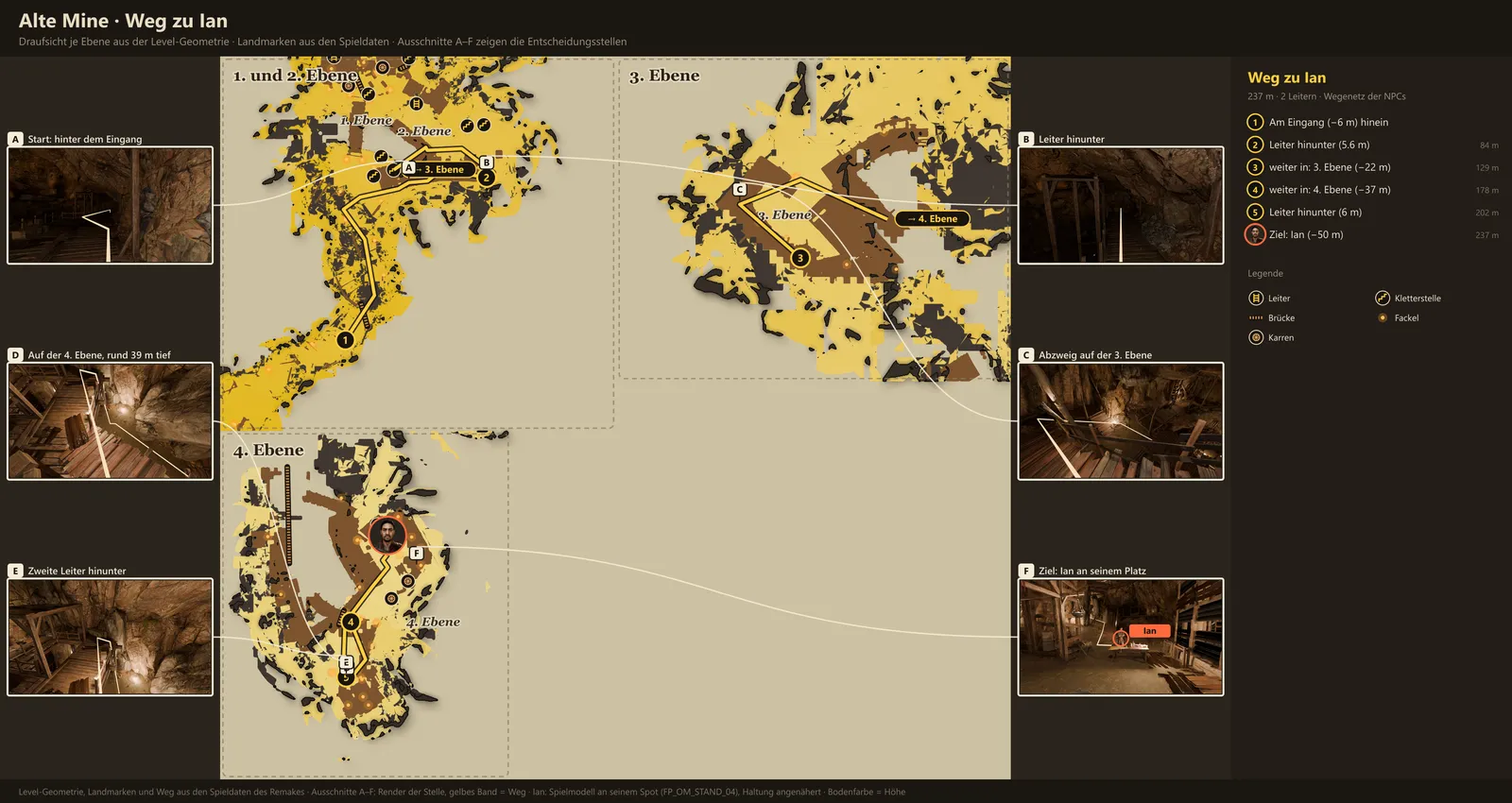Open thumbnail D 'Auf der 4. Ebene'
The height and width of the screenshot is (803, 1512).
pyautogui.click(x=111, y=421)
